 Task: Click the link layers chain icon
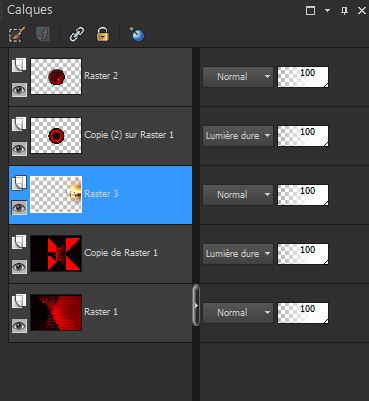click(x=77, y=34)
